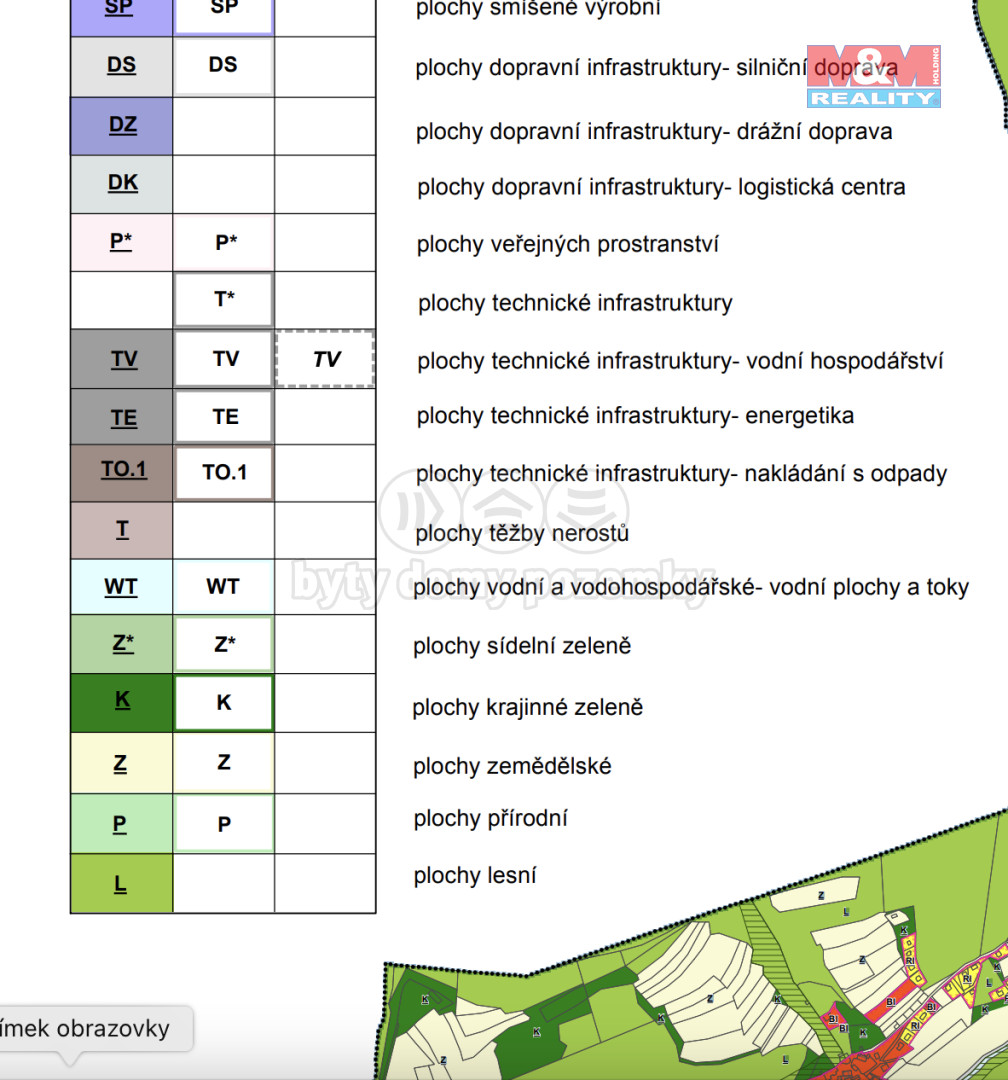Click the white TE cell in middle column
The width and height of the screenshot is (1008, 1080).
pos(224,417)
